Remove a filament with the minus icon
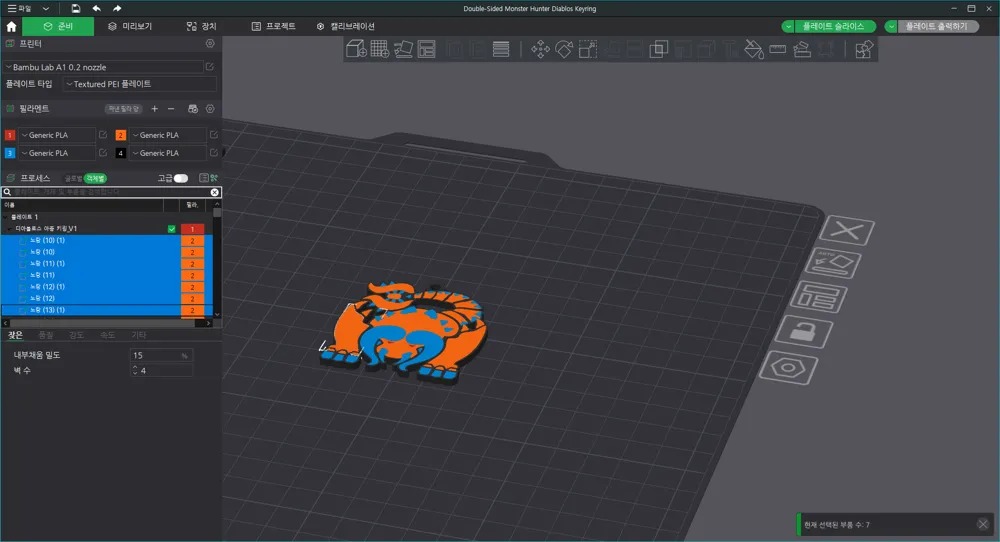The width and height of the screenshot is (1000, 542). point(171,109)
